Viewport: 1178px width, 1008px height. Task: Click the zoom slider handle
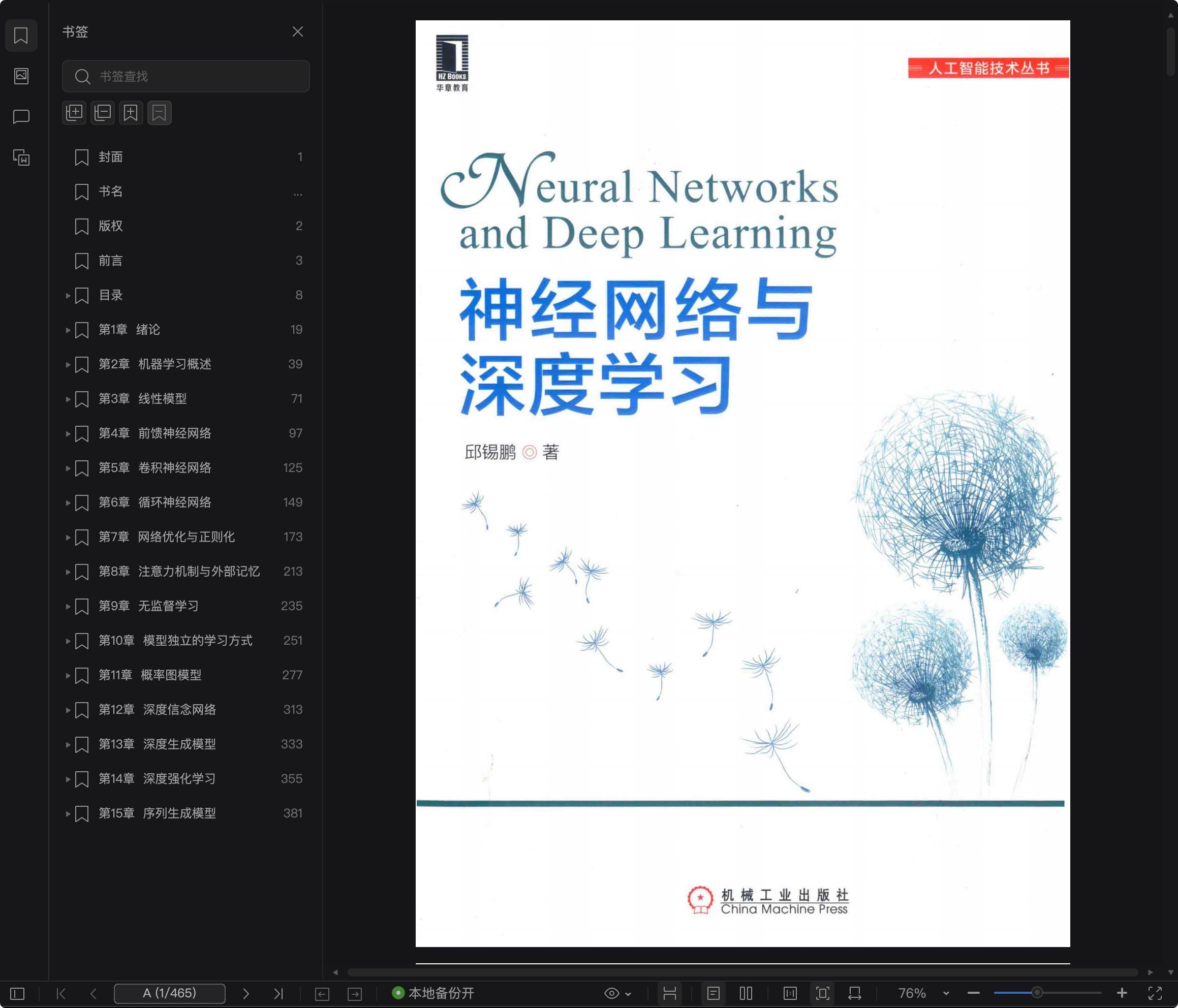[1037, 993]
